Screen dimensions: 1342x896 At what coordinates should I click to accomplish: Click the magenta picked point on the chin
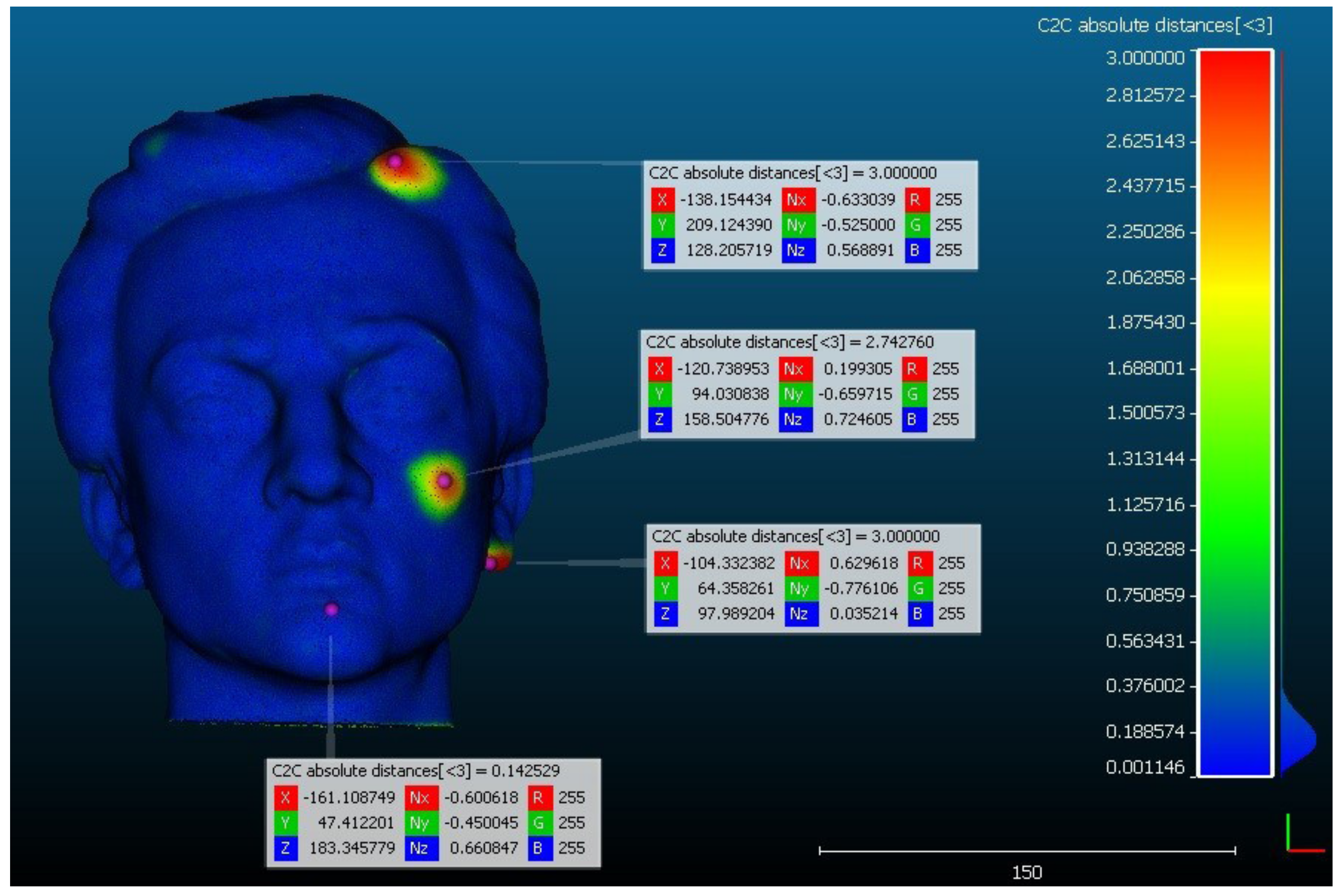pyautogui.click(x=332, y=610)
